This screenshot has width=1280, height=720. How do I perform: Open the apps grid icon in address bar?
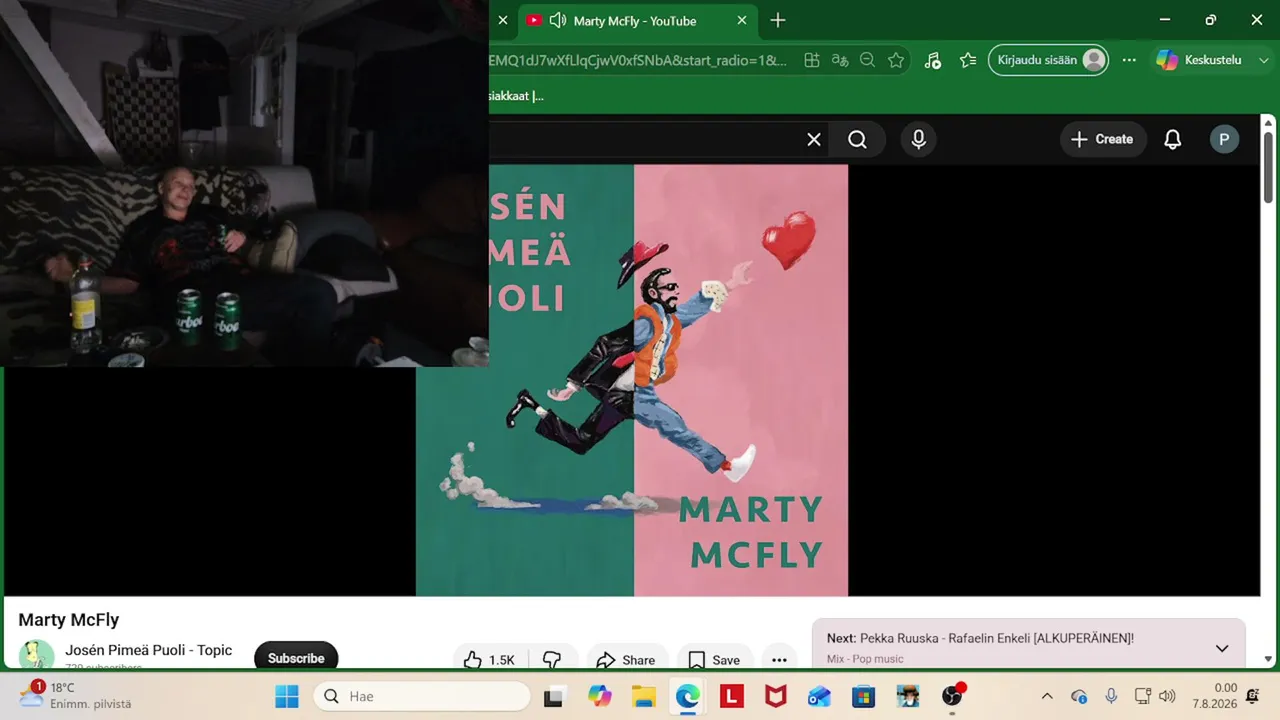[812, 60]
